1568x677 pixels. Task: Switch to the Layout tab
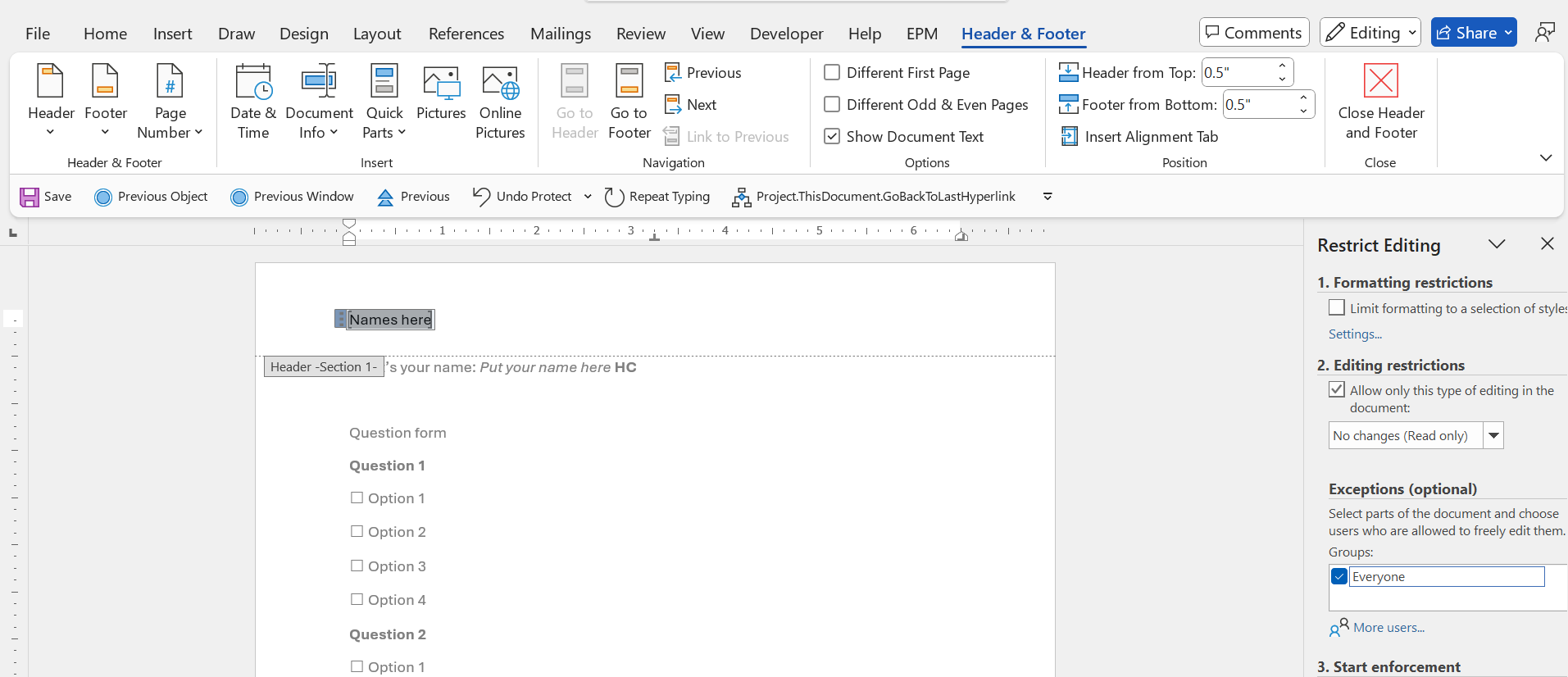(x=377, y=34)
